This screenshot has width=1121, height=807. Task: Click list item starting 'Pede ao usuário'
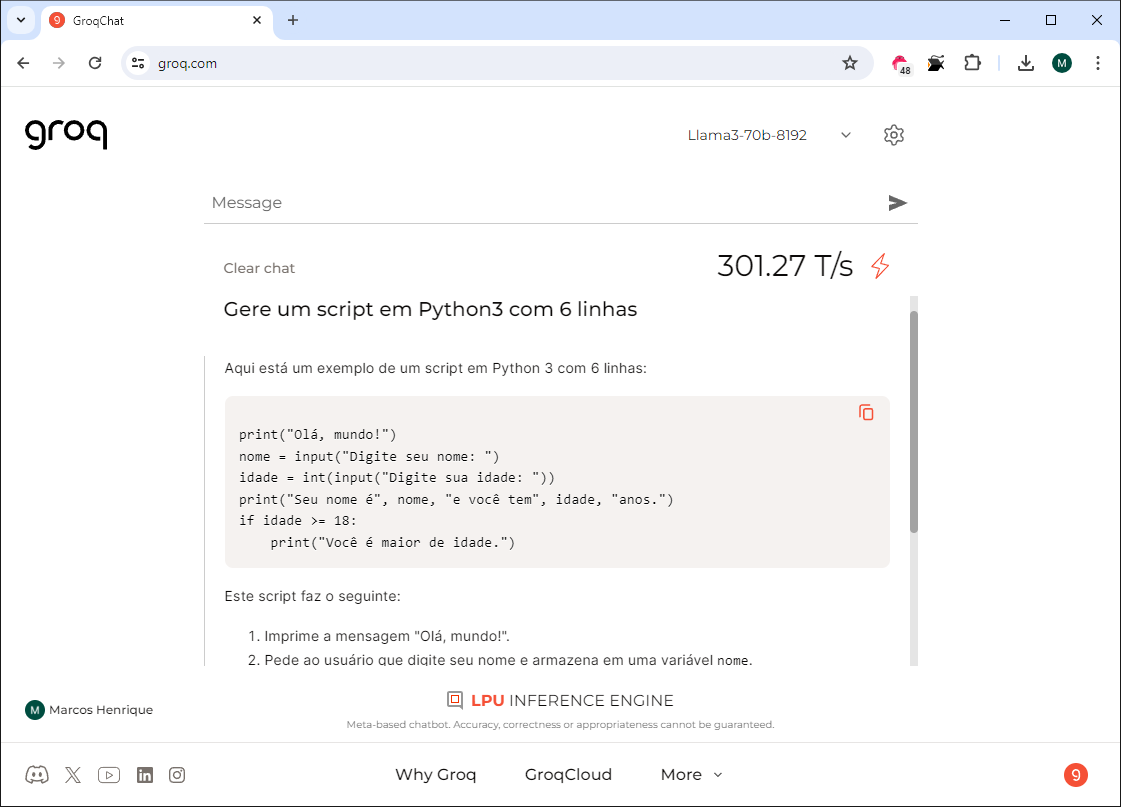(x=508, y=660)
